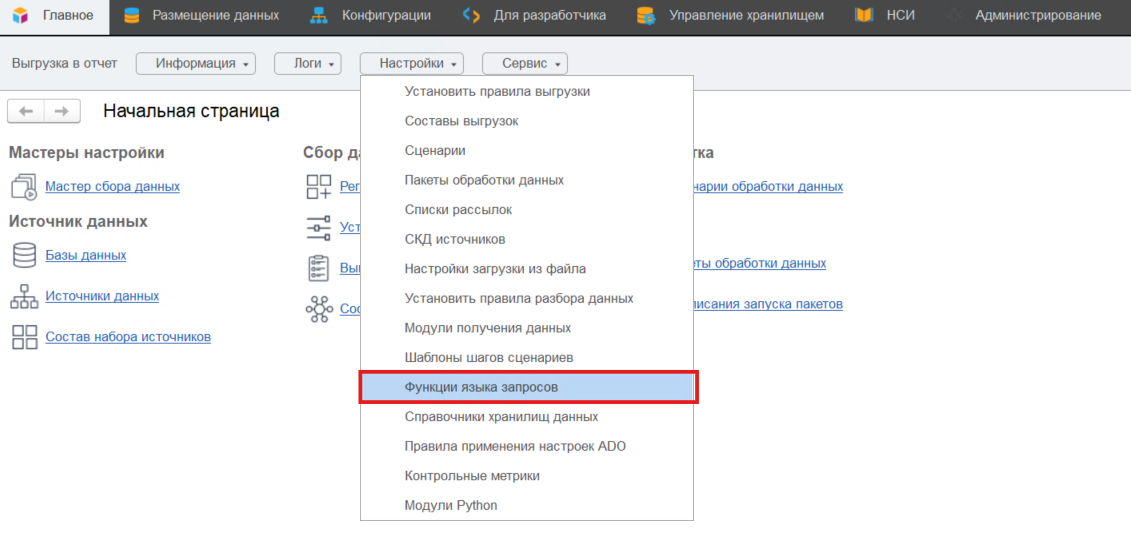Select Контрольные метрики in Настройки menu
The height and width of the screenshot is (538, 1131).
point(472,476)
